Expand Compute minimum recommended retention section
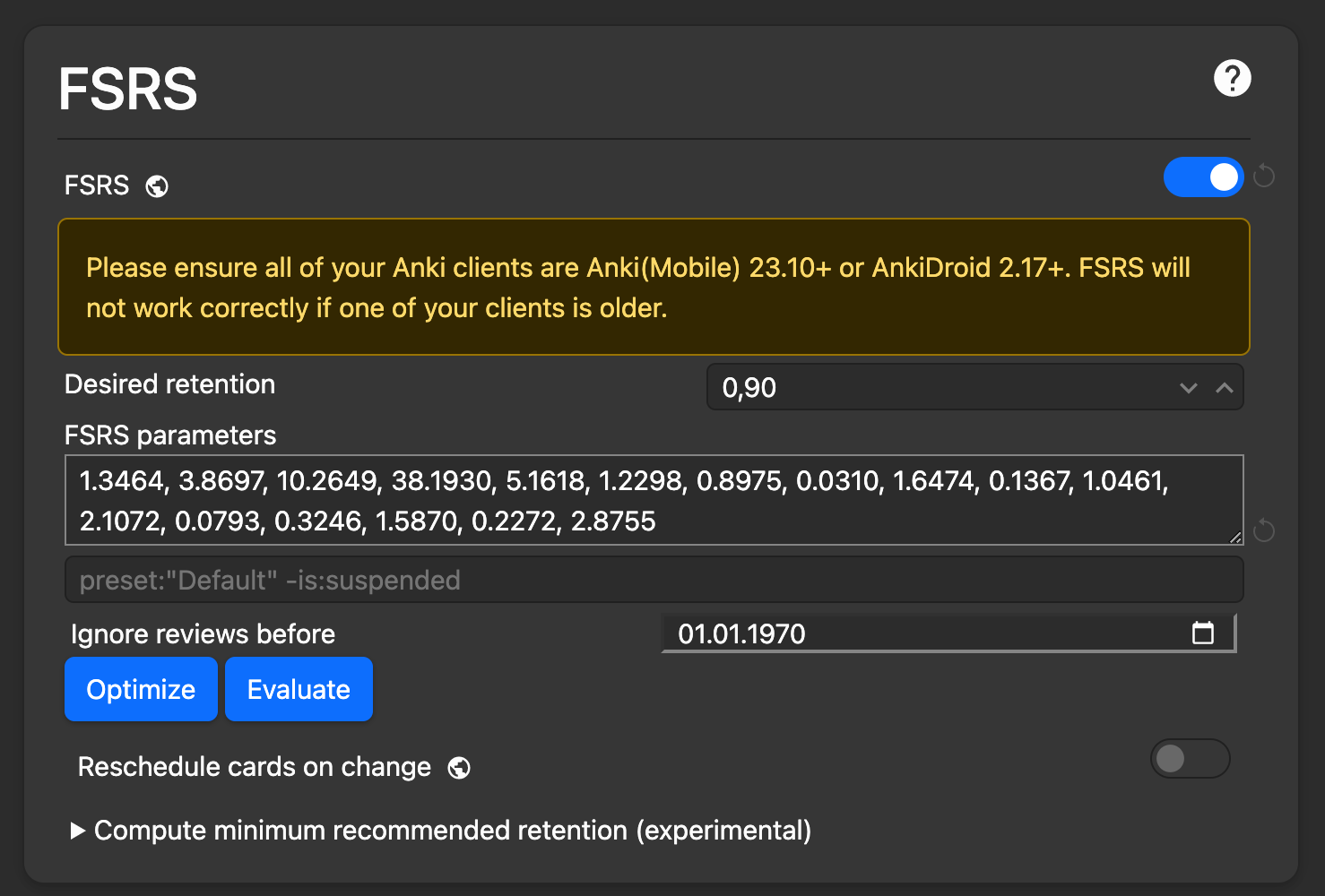Image resolution: width=1325 pixels, height=896 pixels. click(441, 831)
